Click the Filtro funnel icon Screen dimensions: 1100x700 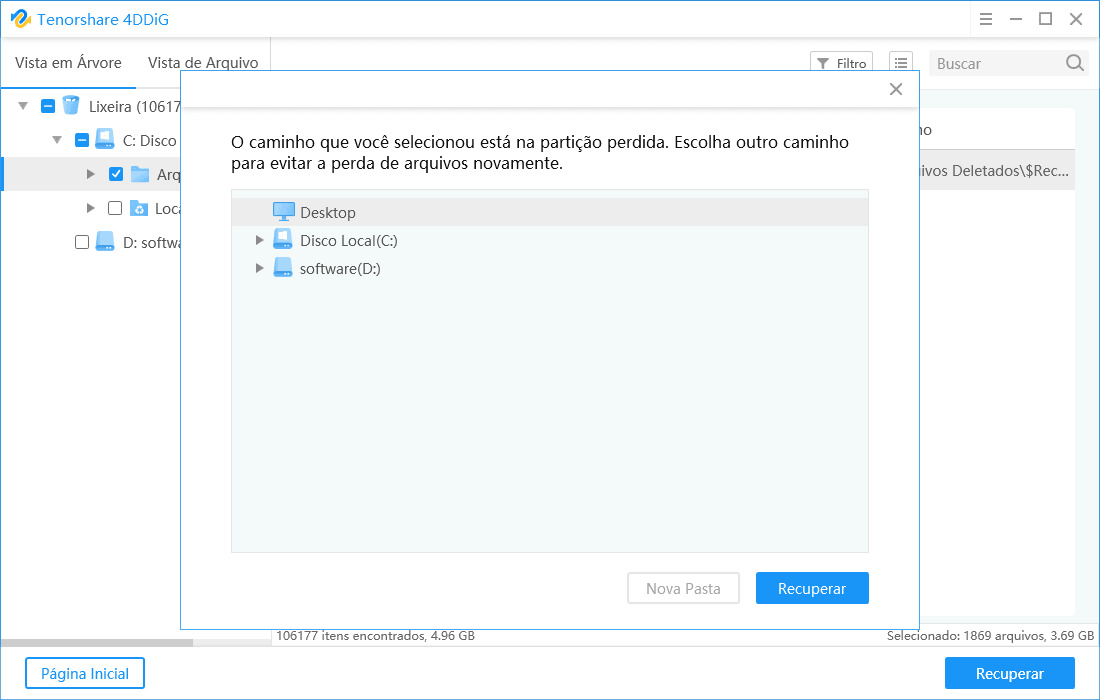pyautogui.click(x=824, y=62)
